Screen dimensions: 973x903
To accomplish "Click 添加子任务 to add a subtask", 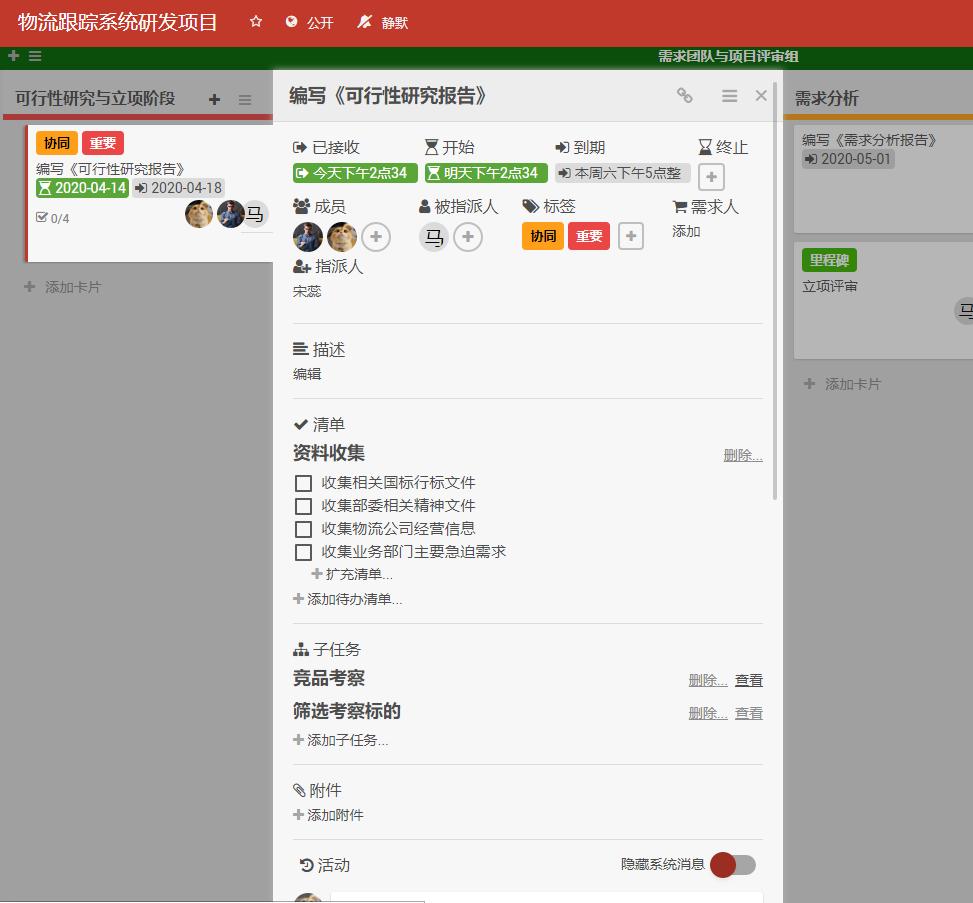I will coord(341,740).
